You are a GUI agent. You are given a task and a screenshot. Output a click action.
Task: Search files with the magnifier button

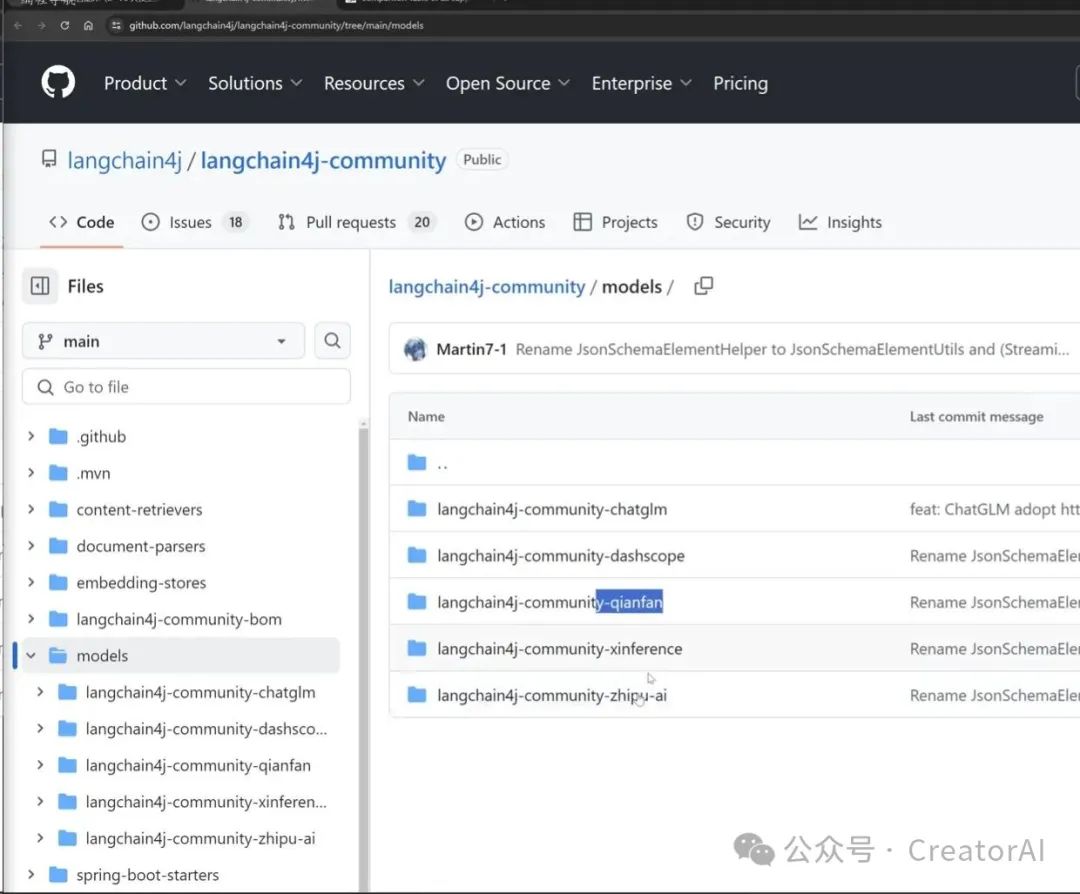point(332,341)
